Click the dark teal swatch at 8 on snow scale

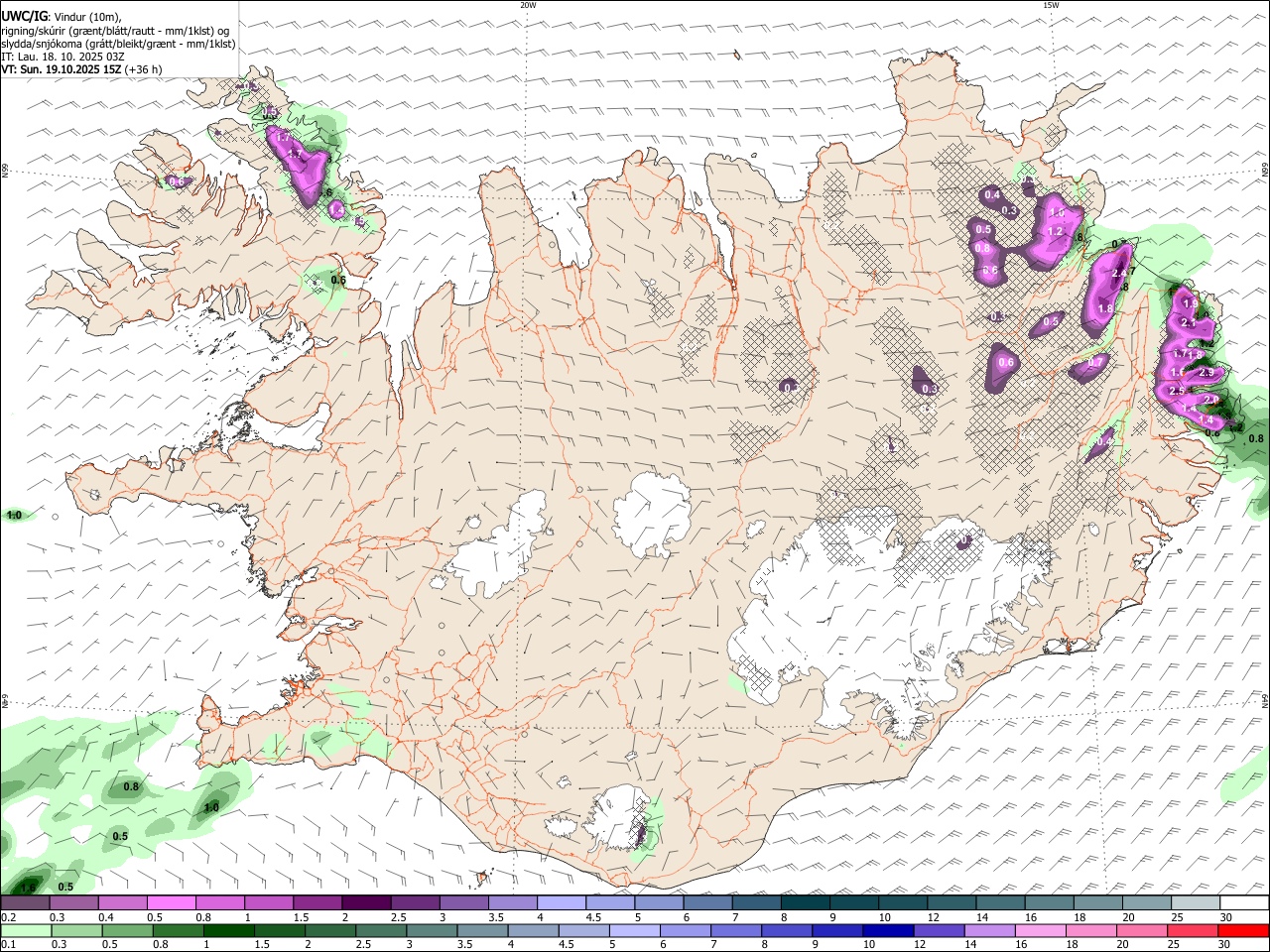[x=806, y=903]
